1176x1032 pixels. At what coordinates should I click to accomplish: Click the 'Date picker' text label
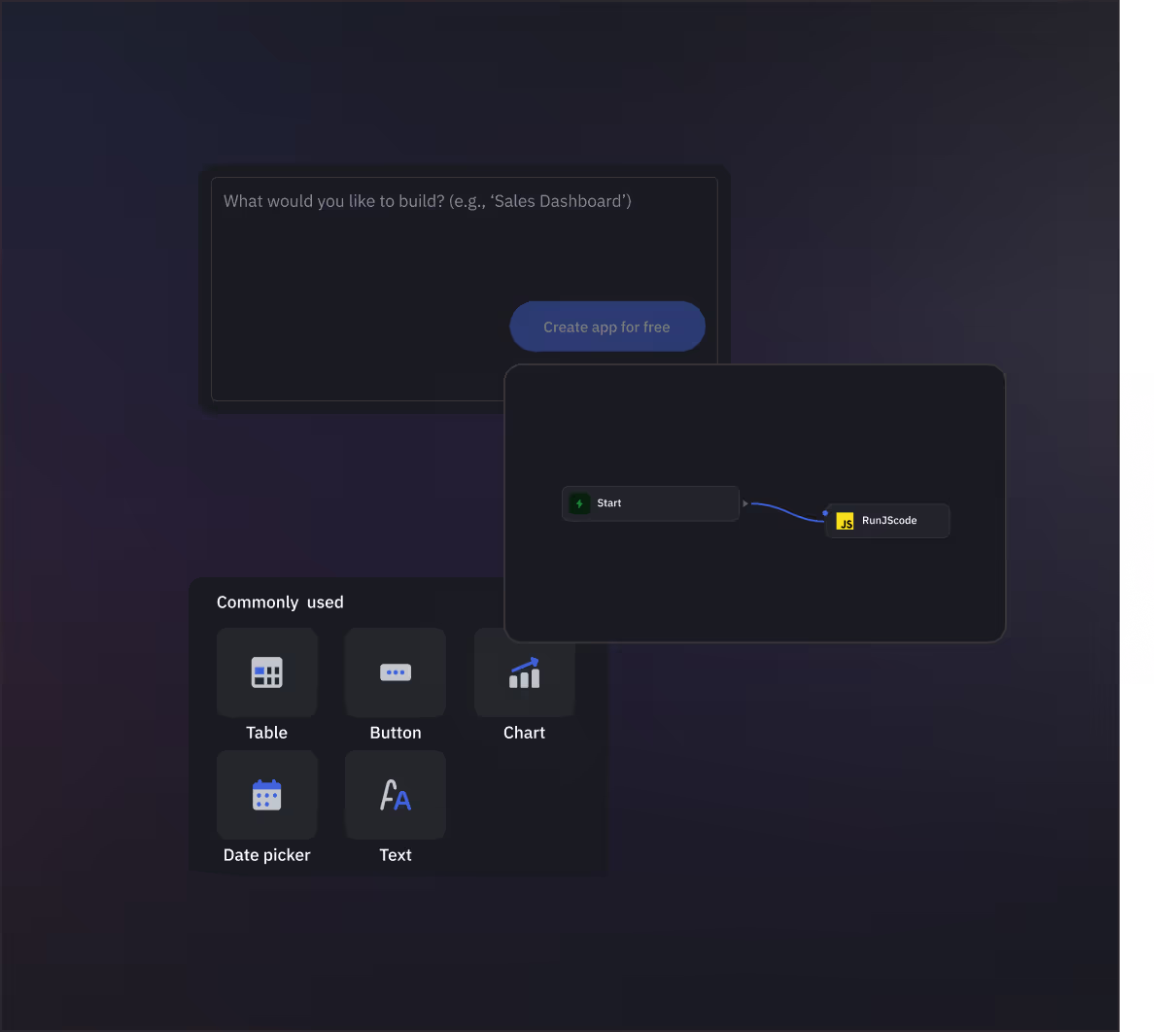pos(266,855)
